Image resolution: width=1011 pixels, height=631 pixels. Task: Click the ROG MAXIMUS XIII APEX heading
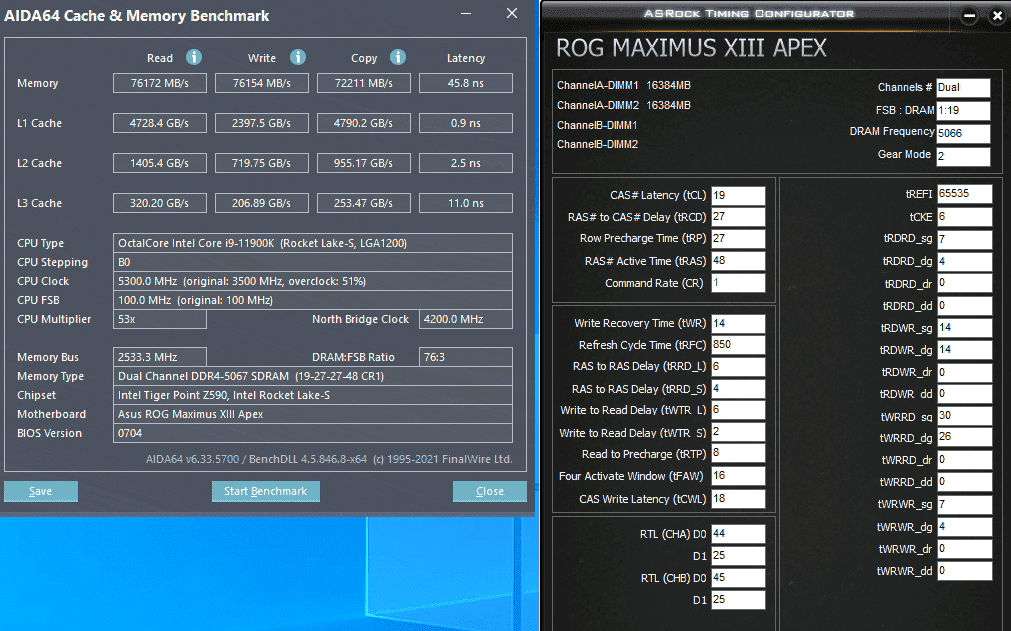691,48
